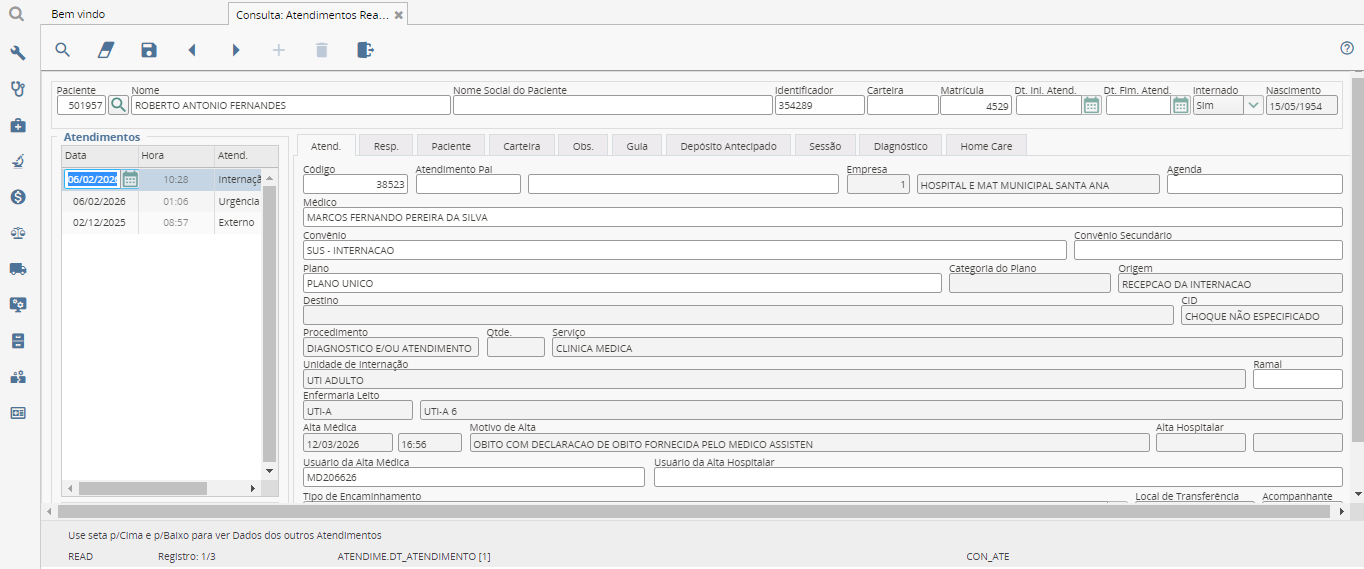Switch to the Bem vindo tab
Screen dimensions: 1364x569
coord(78,15)
